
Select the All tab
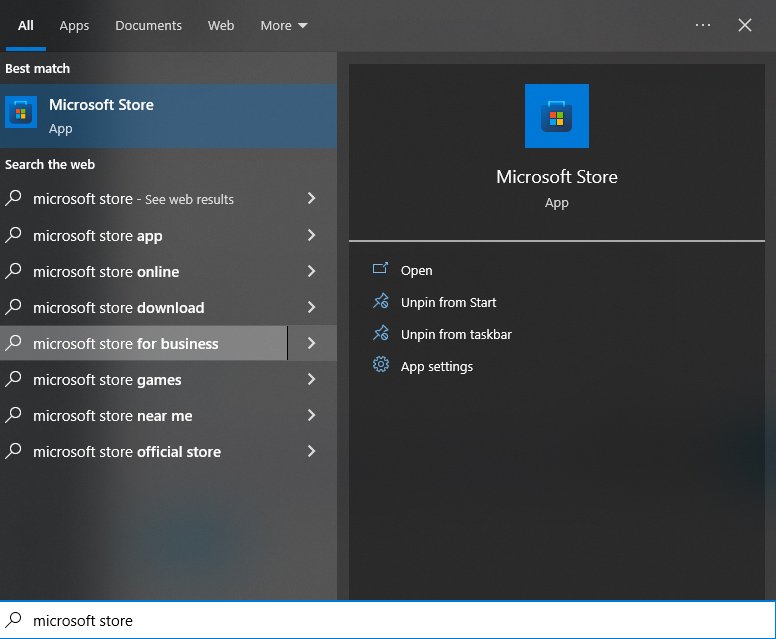tap(26, 26)
